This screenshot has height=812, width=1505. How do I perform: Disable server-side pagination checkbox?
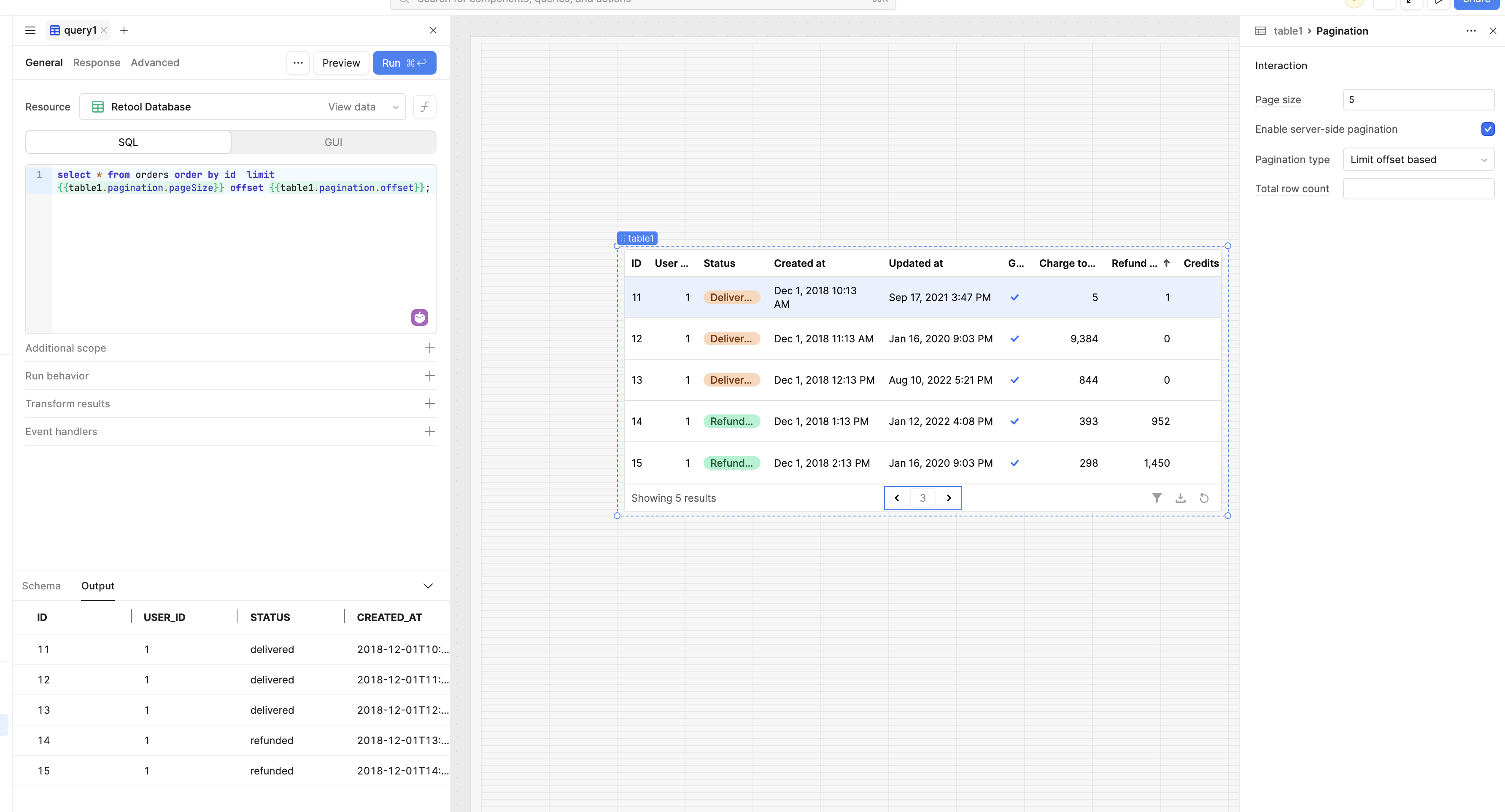click(x=1487, y=129)
